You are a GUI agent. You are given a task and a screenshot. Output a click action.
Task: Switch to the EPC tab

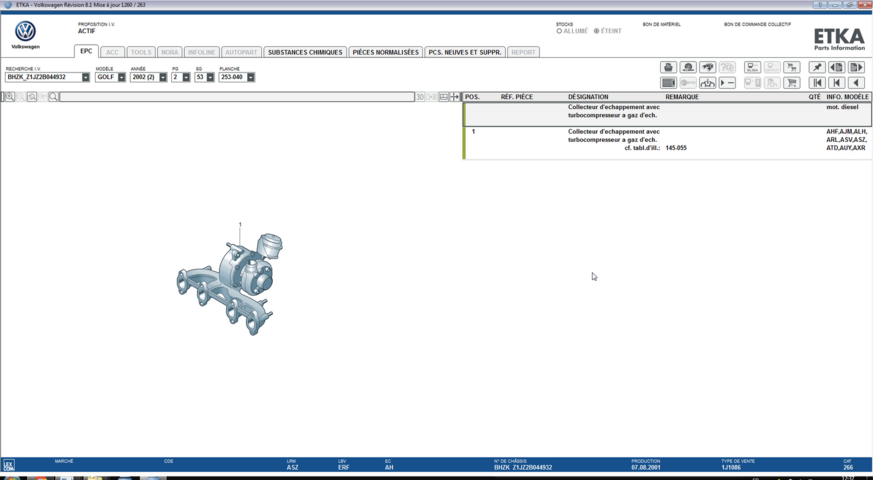[86, 51]
